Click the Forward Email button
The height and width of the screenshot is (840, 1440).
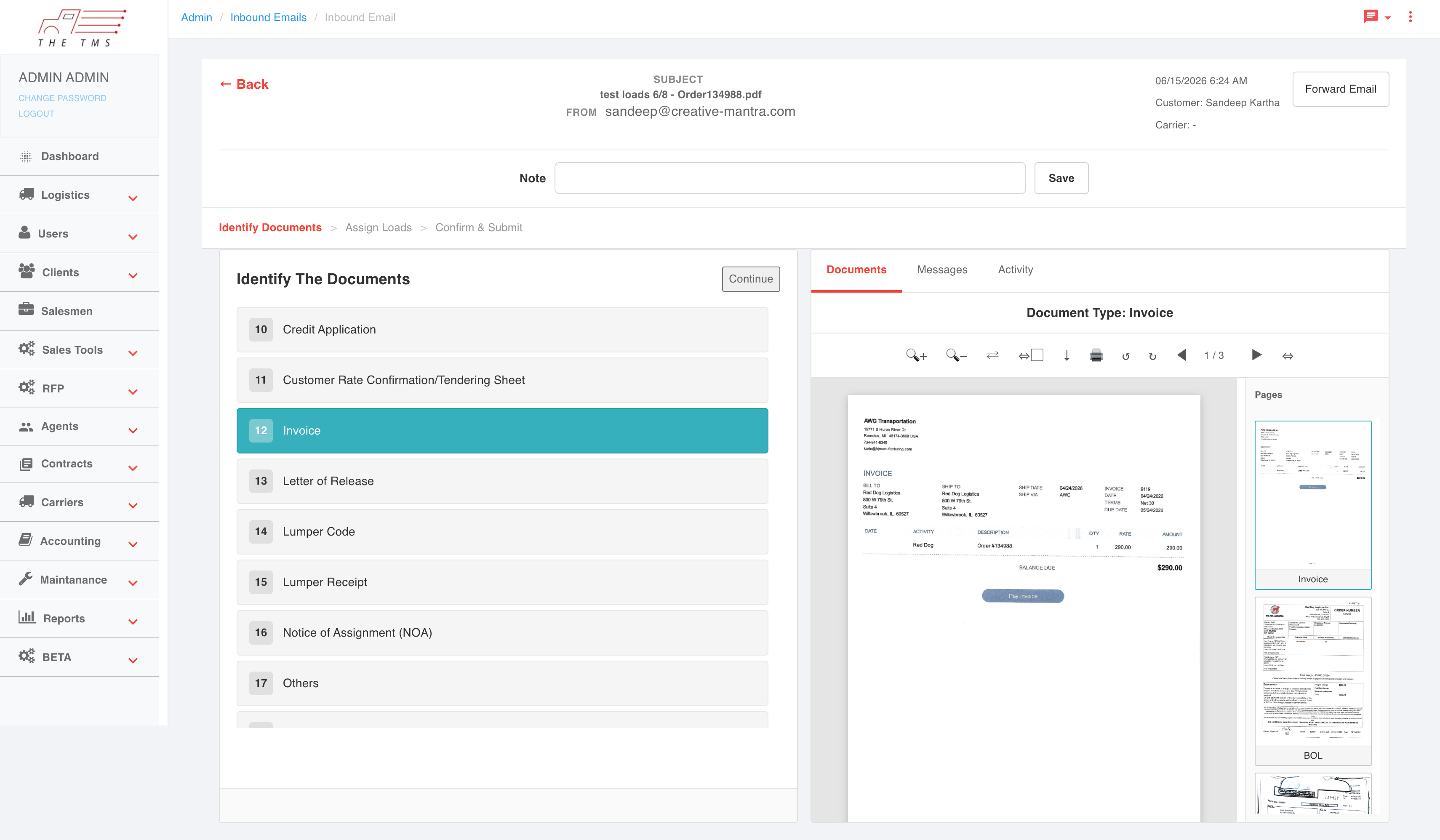1340,89
